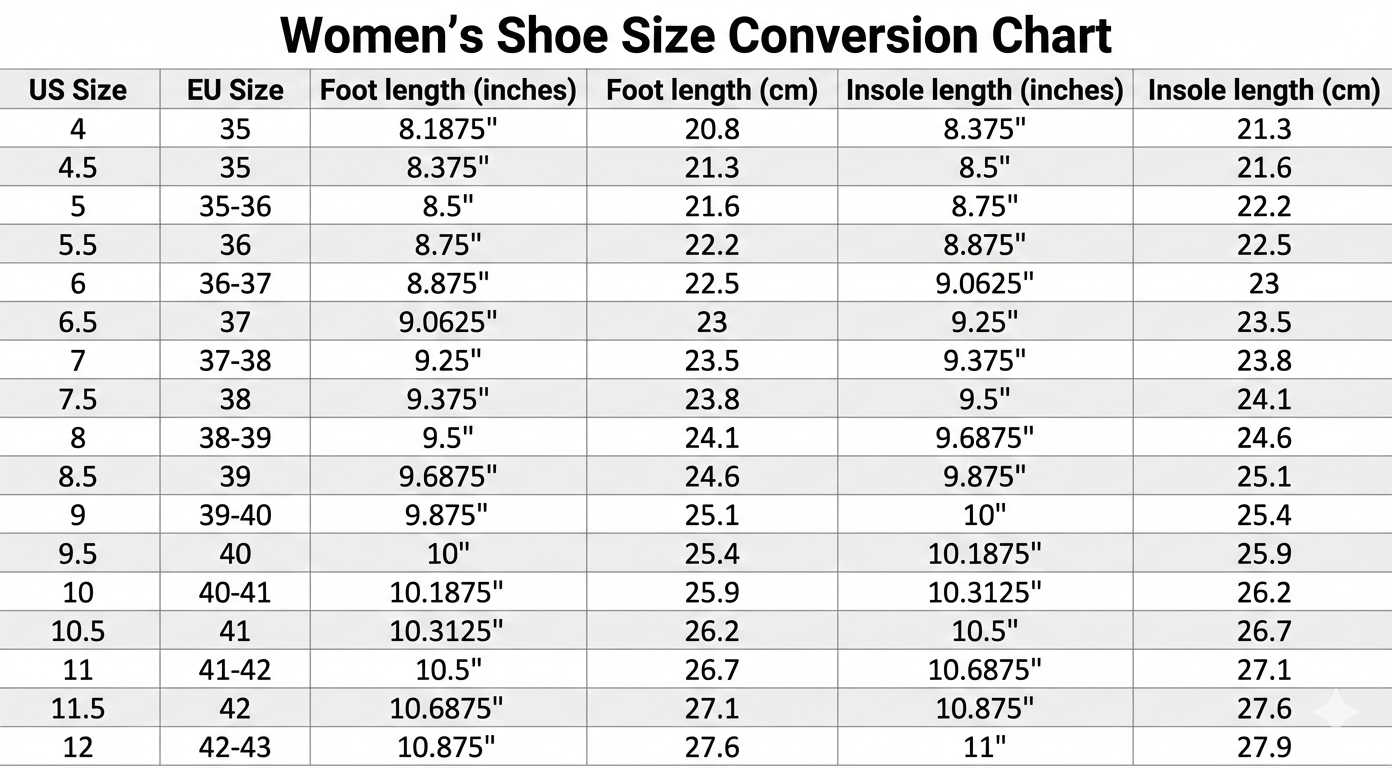1392x768 pixels.
Task: Select the 'EU Size' column header
Action: coord(235,90)
